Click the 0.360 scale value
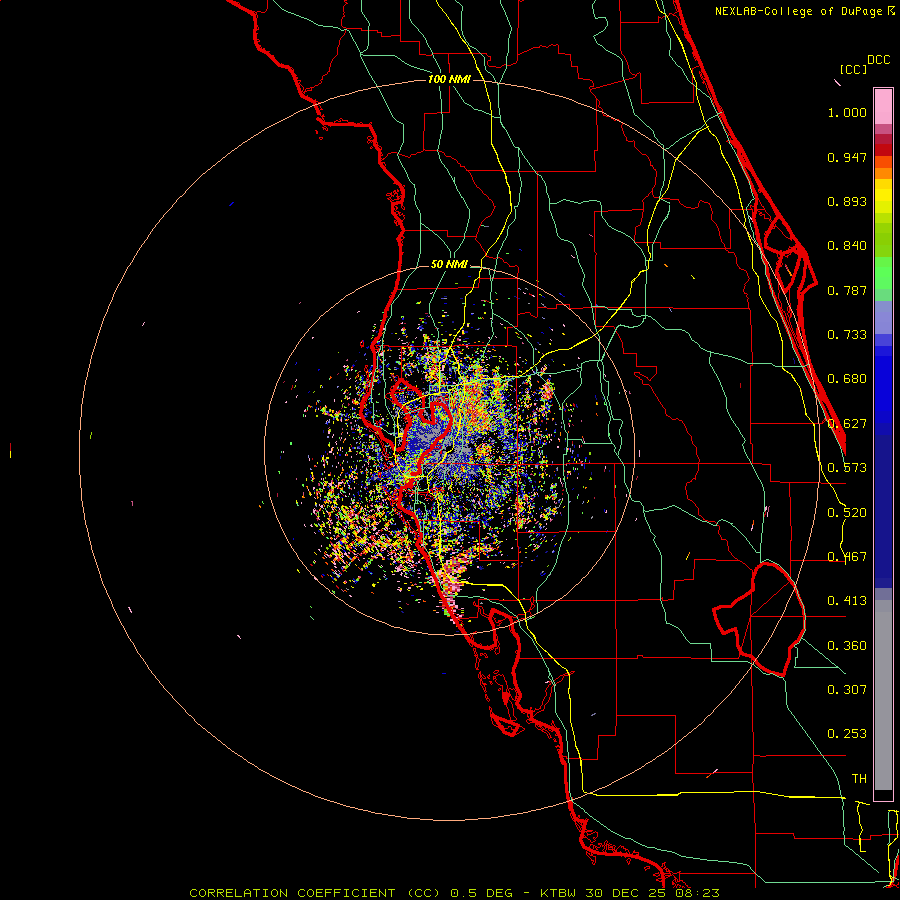Viewport: 900px width, 900px height. coord(847,646)
